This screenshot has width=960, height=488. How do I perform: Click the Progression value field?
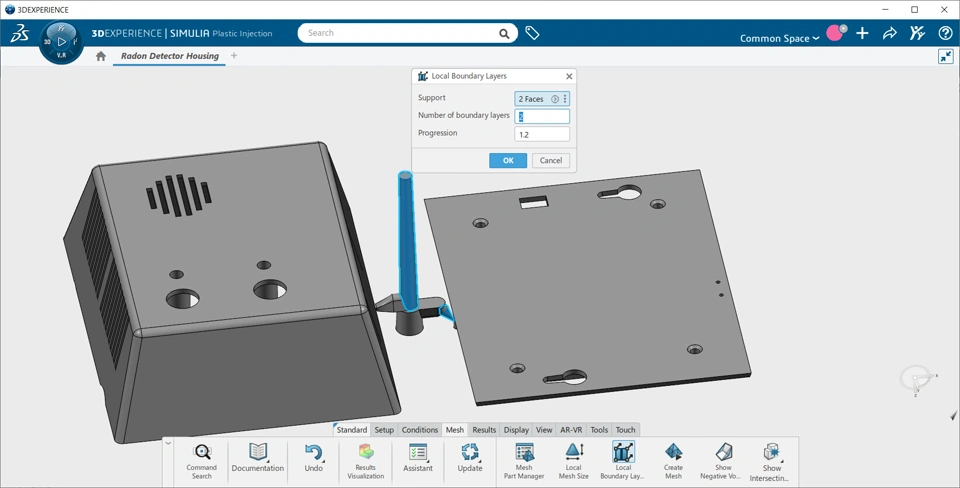coord(542,134)
